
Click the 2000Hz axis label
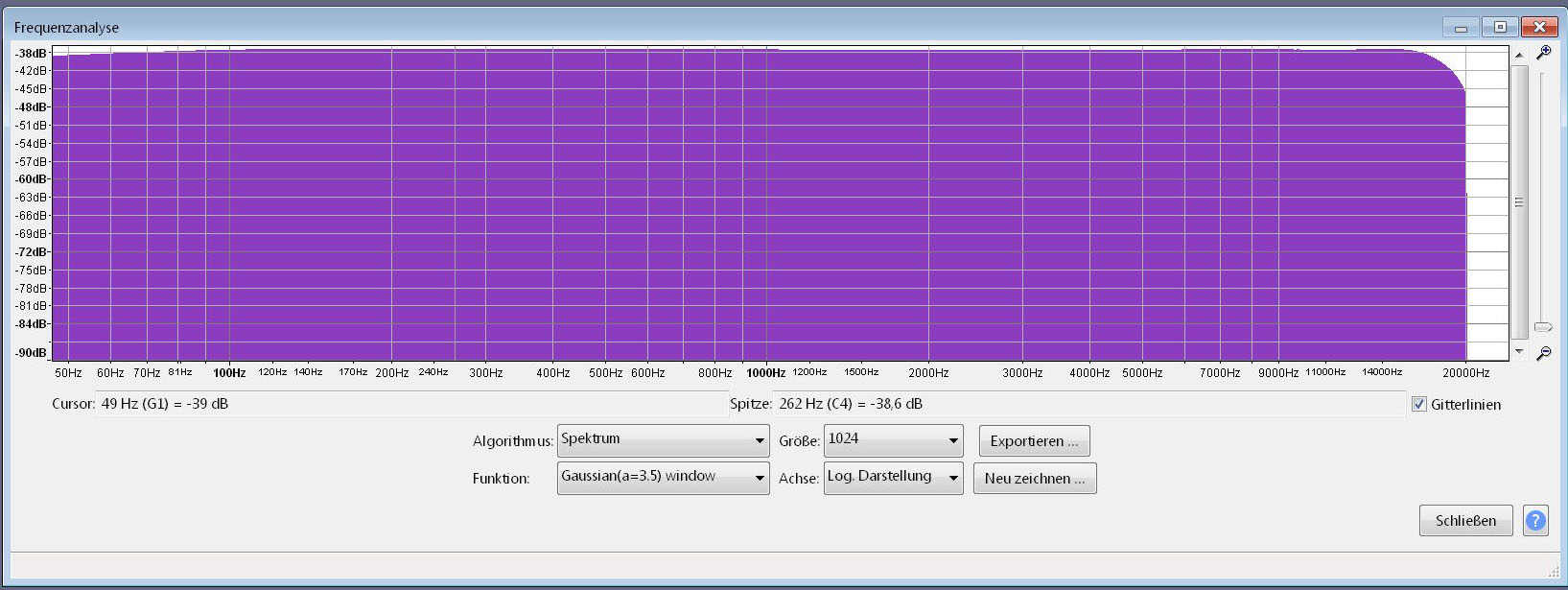(x=928, y=373)
